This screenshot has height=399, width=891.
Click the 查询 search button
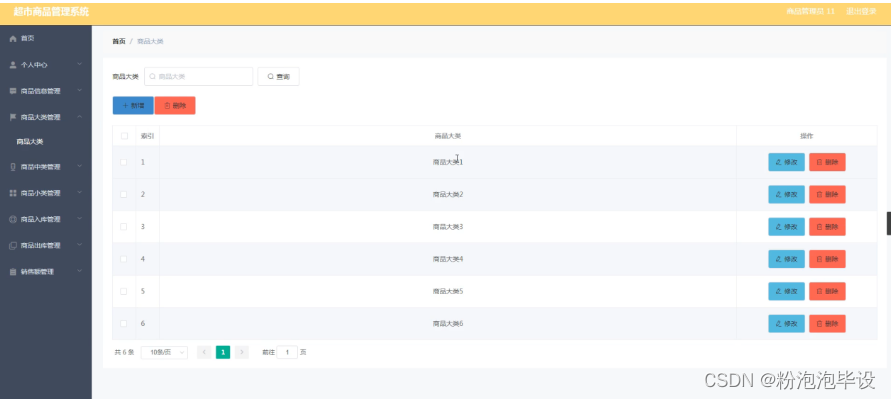pos(278,76)
